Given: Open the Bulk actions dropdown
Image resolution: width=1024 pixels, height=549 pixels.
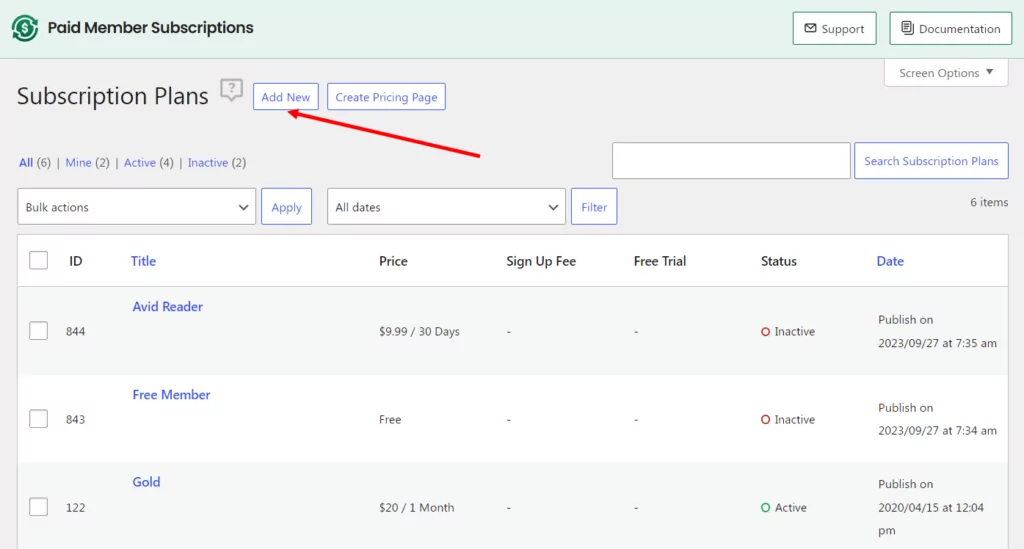Looking at the screenshot, I should (x=136, y=207).
